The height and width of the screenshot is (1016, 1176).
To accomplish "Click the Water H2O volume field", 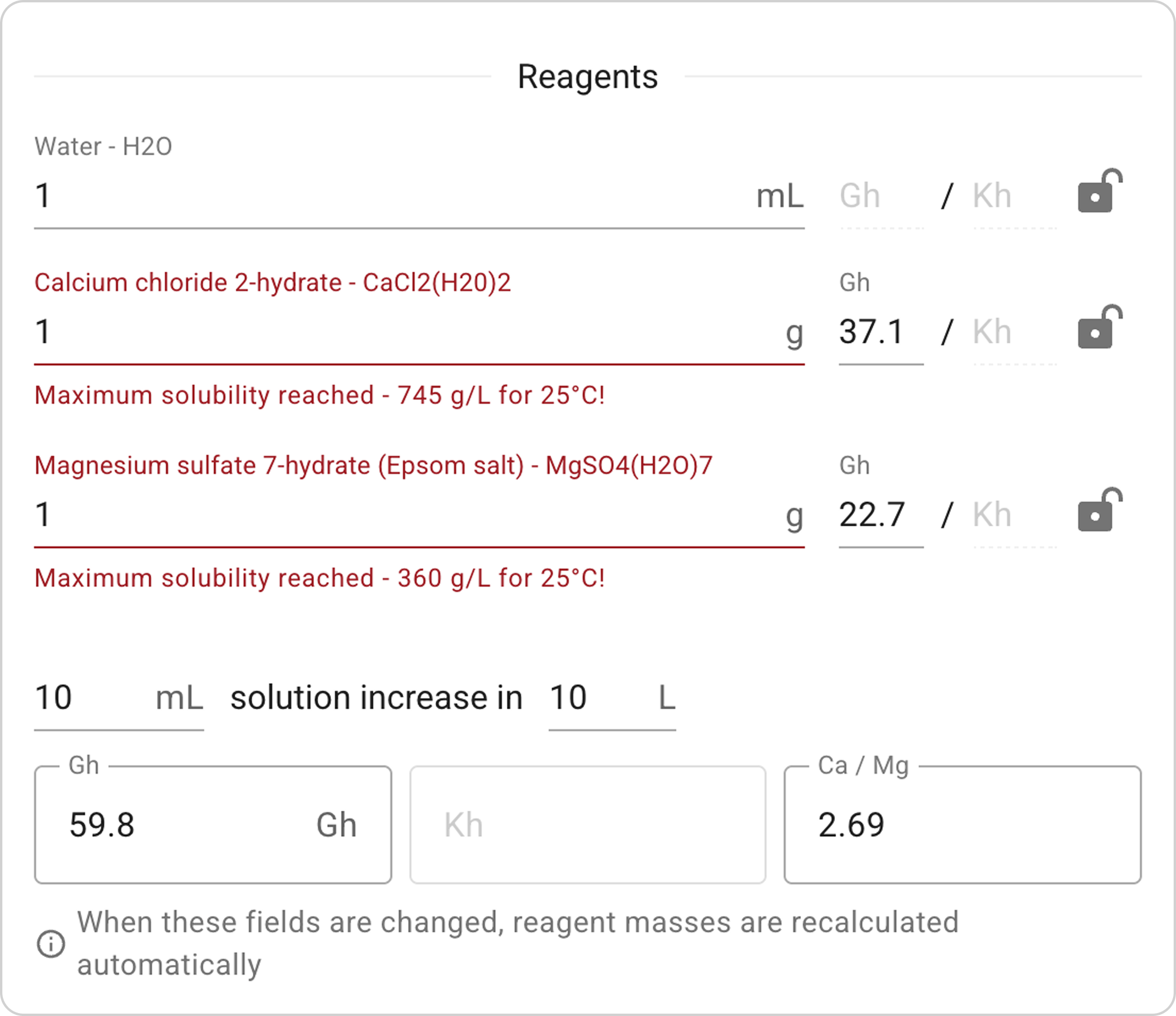I will pos(388,196).
